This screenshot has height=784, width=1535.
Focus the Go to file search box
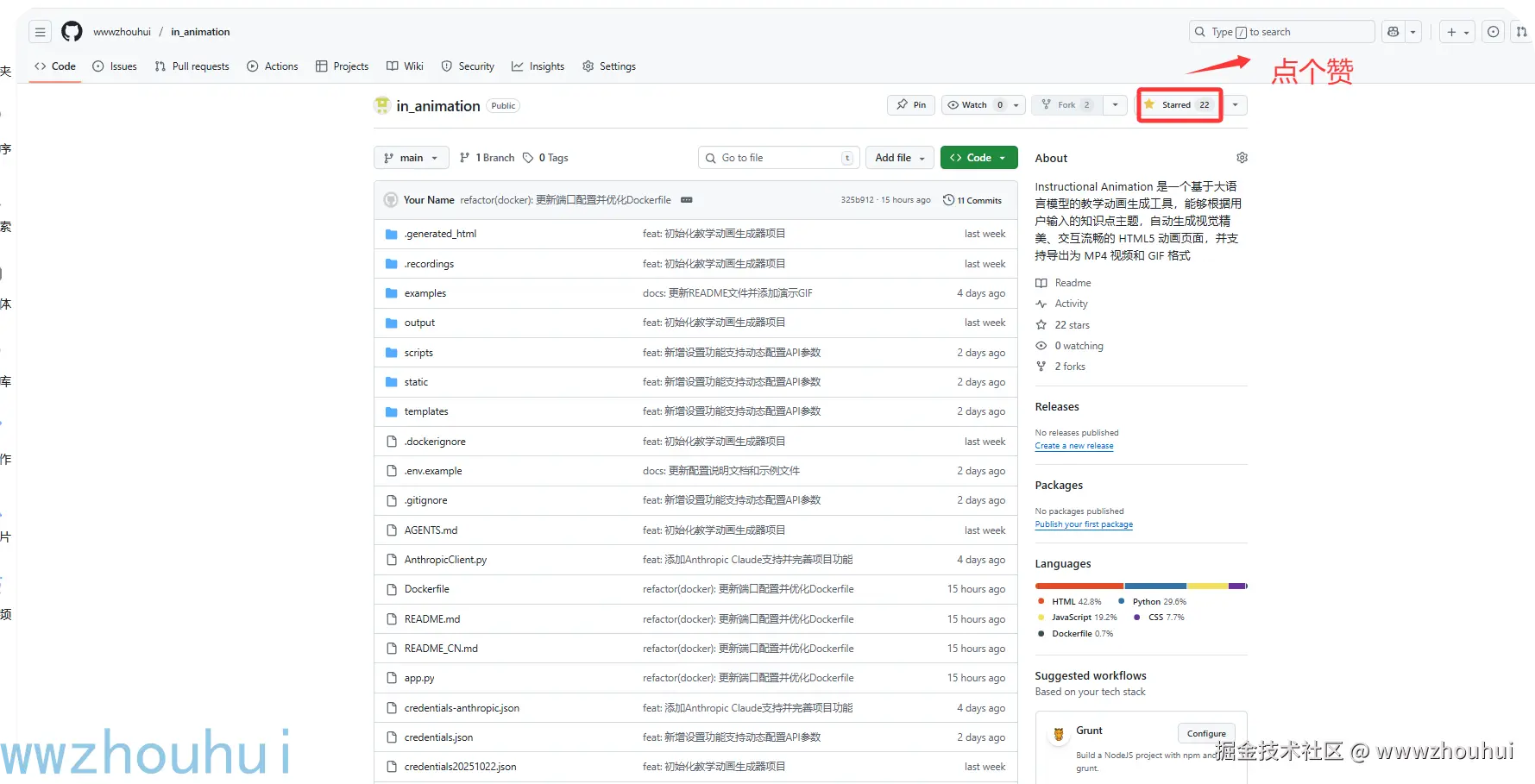pos(778,158)
